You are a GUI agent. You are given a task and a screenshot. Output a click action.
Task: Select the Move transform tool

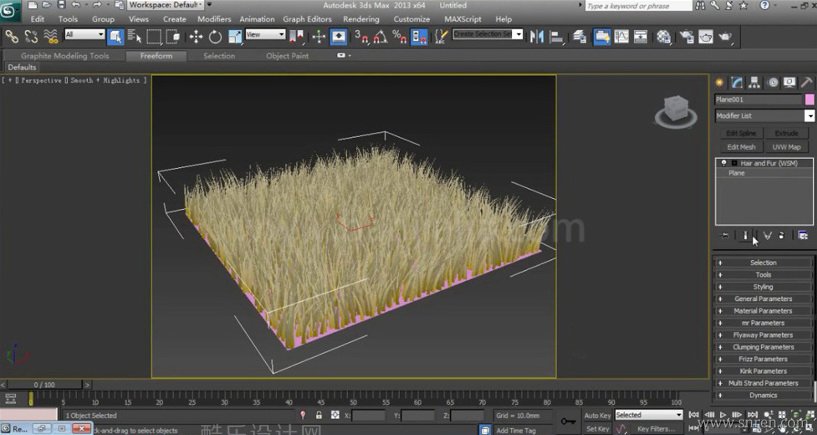pos(196,36)
